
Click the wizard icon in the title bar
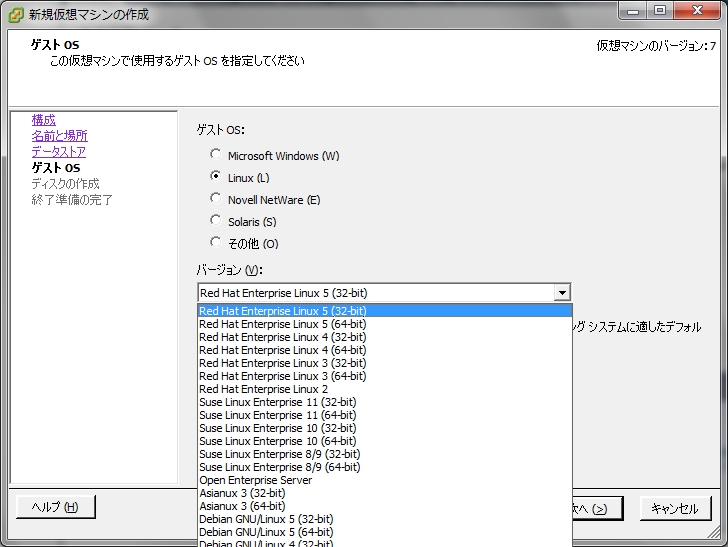16,14
